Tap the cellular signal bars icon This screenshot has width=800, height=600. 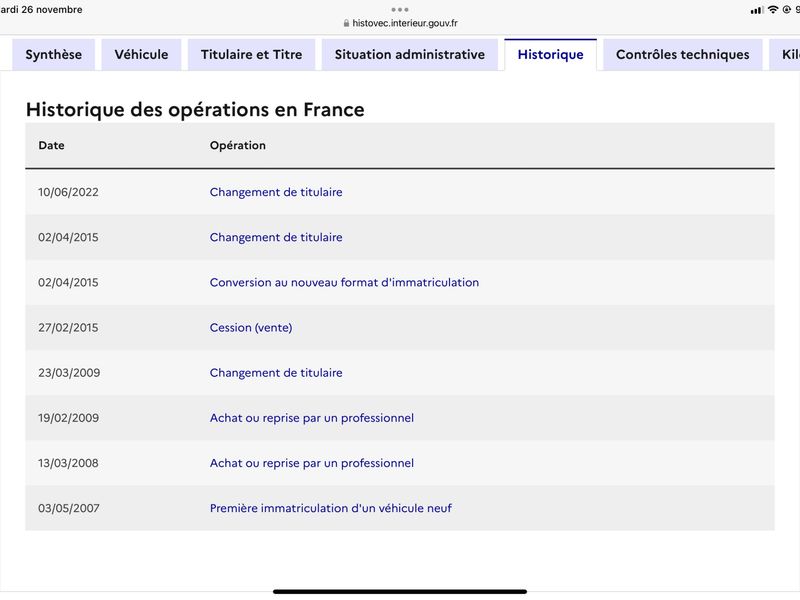(757, 10)
